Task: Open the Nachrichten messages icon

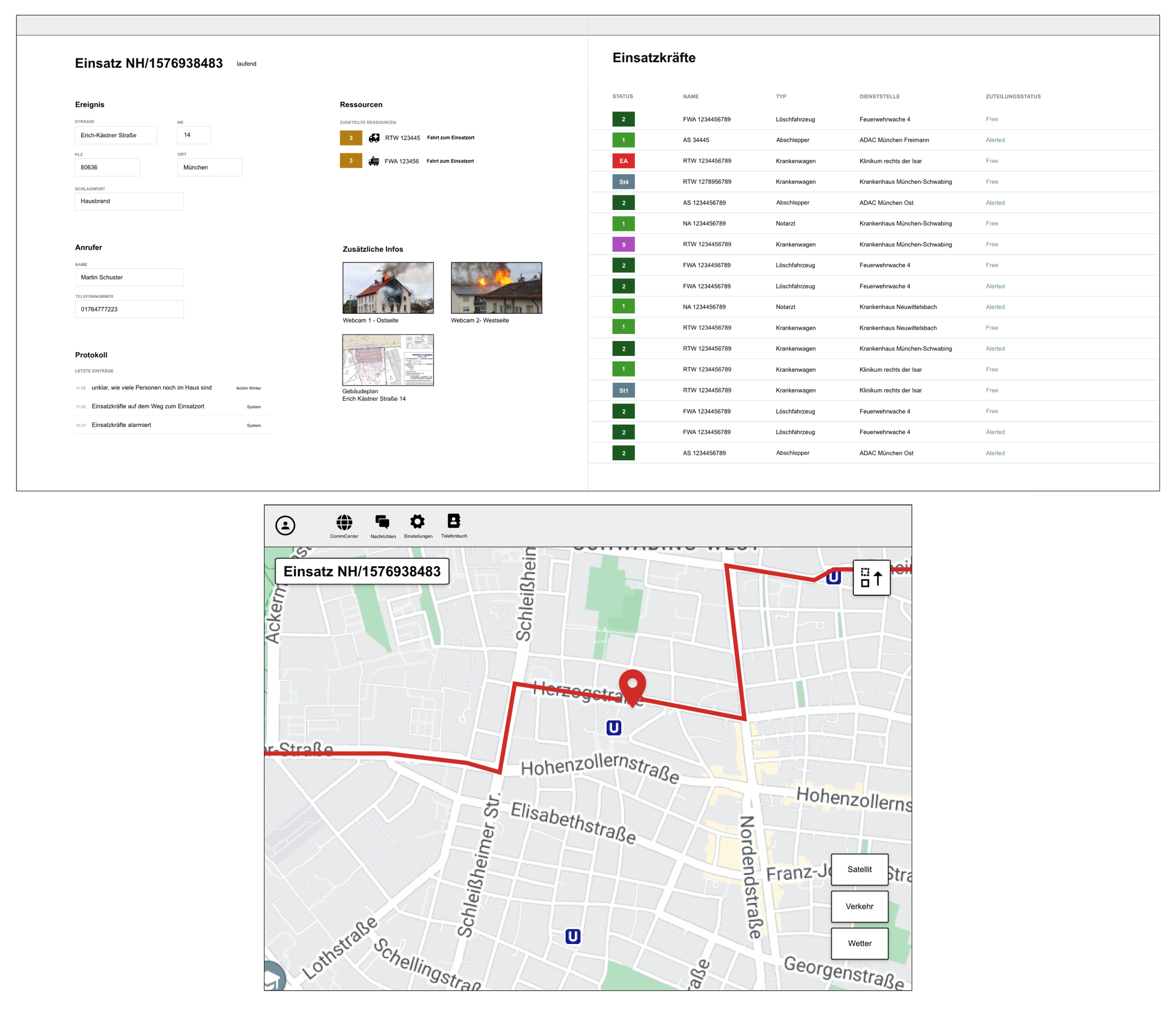Action: click(x=382, y=522)
